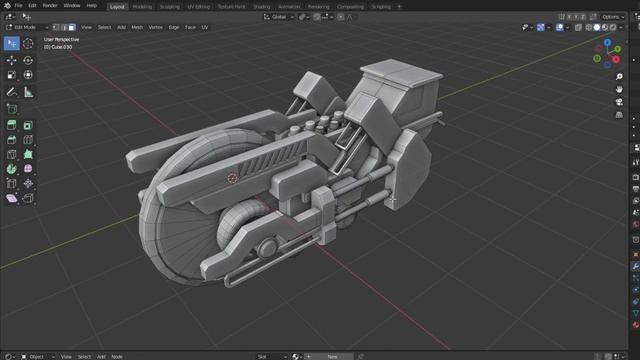Switch to solid viewport shading
The height and width of the screenshot is (360, 640).
(x=597, y=27)
